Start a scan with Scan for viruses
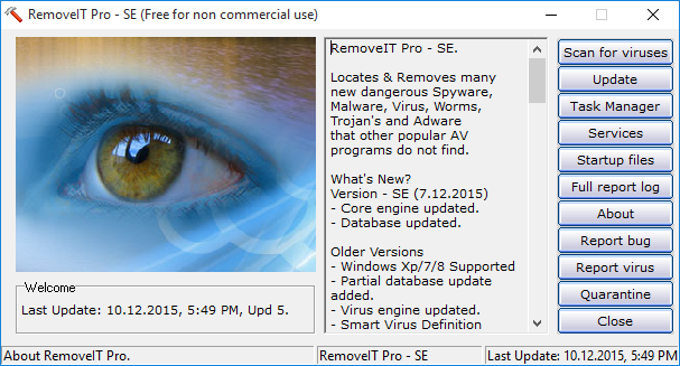The height and width of the screenshot is (366, 680). coord(615,52)
